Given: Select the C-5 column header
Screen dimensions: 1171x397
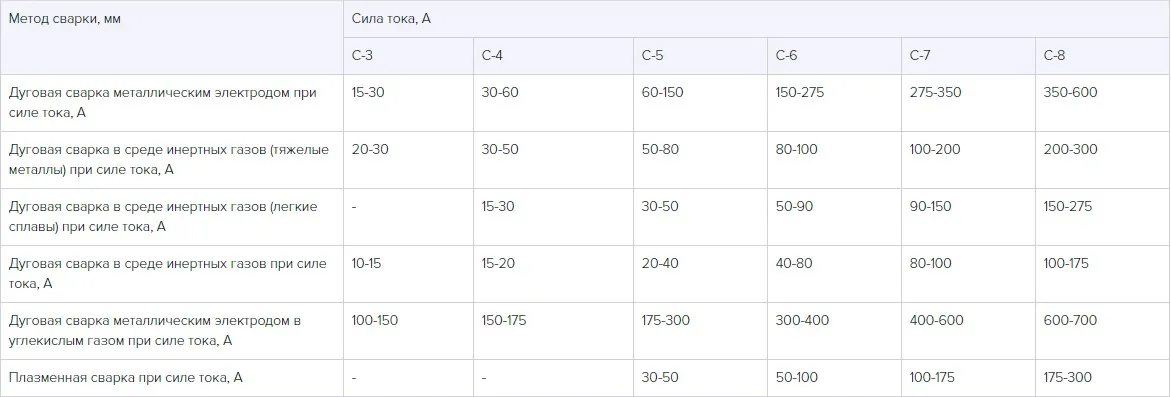Looking at the screenshot, I should point(701,56).
